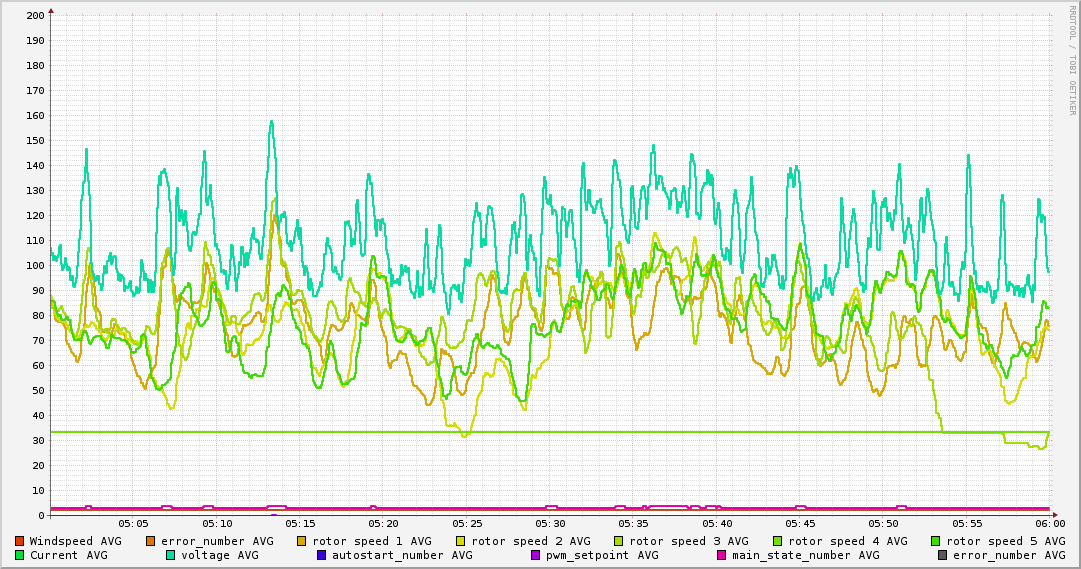Click the red Windspeed AVG legend swatch
Image resolution: width=1081 pixels, height=569 pixels.
coord(19,541)
